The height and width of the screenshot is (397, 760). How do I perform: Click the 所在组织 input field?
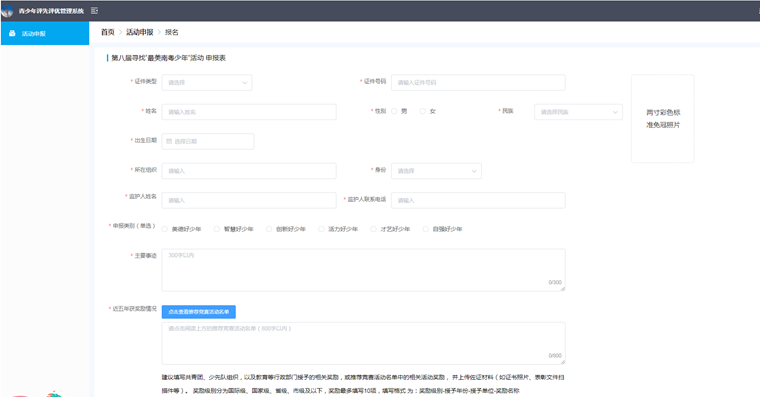(249, 171)
